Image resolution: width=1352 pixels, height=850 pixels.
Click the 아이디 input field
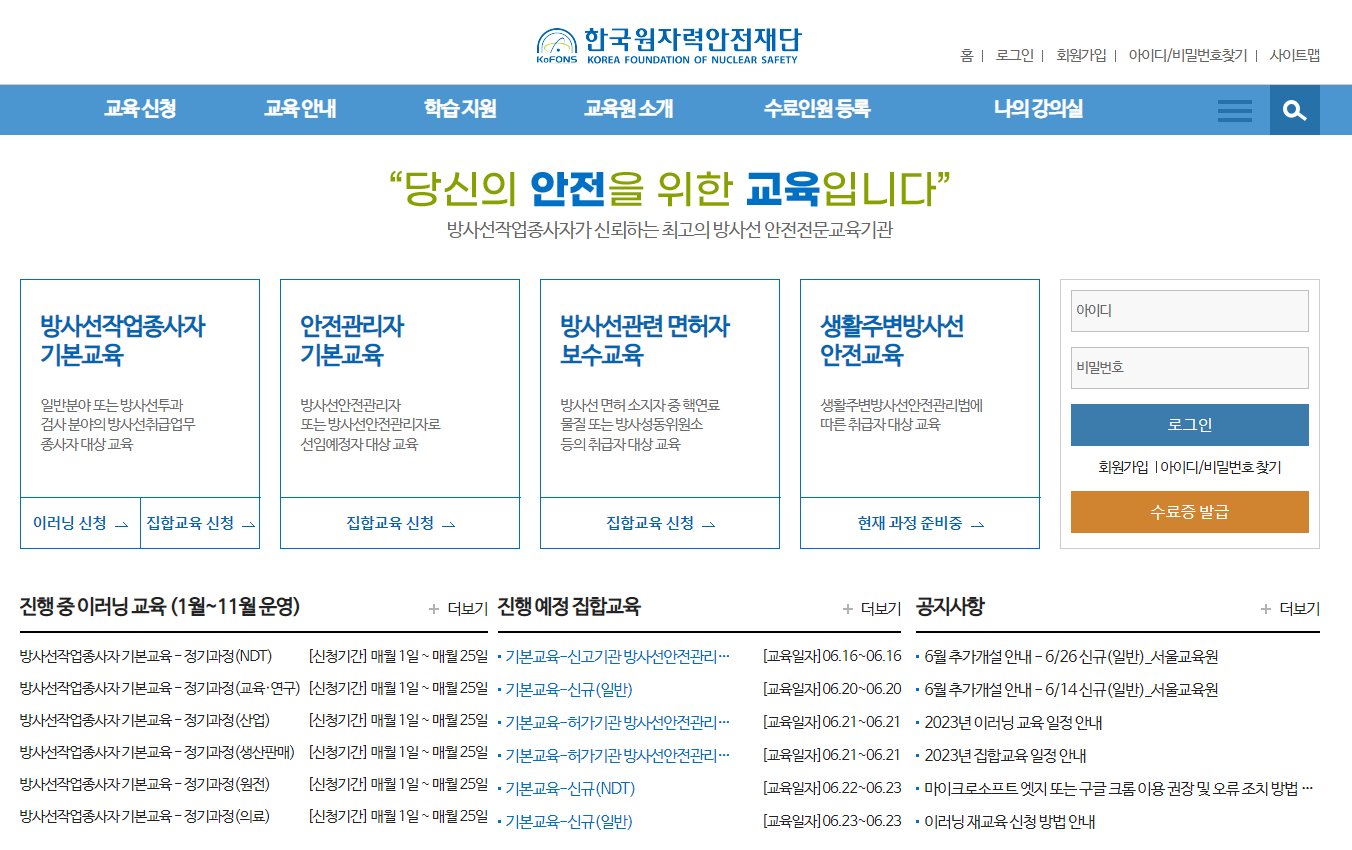(x=1189, y=310)
